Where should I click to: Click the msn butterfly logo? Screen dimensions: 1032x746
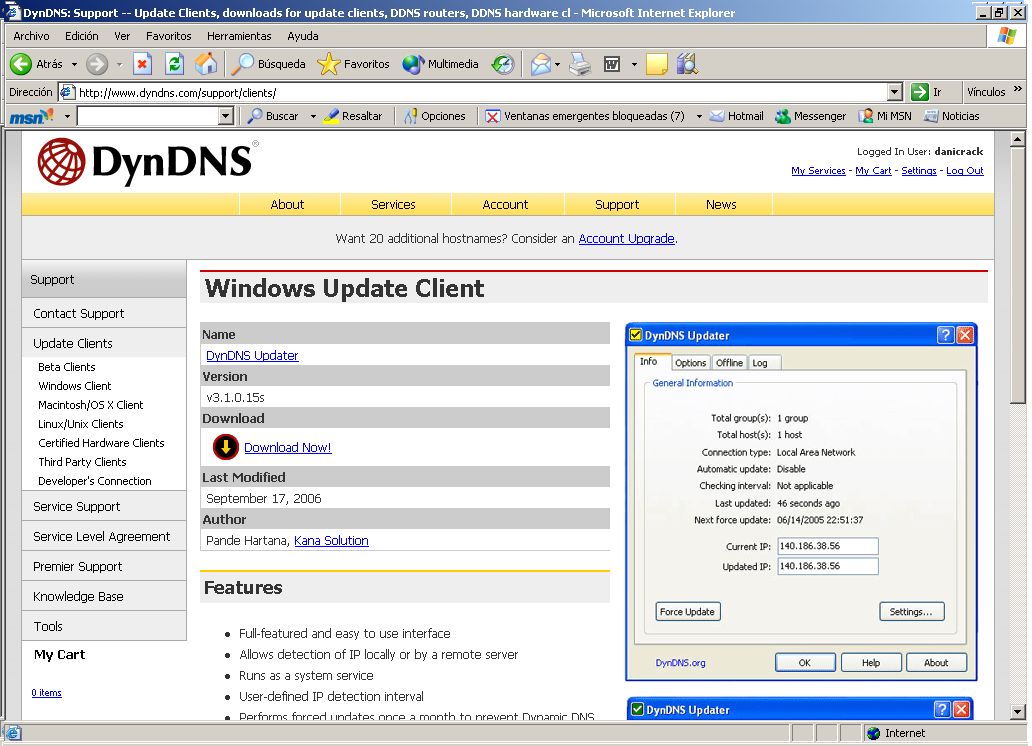(x=30, y=117)
